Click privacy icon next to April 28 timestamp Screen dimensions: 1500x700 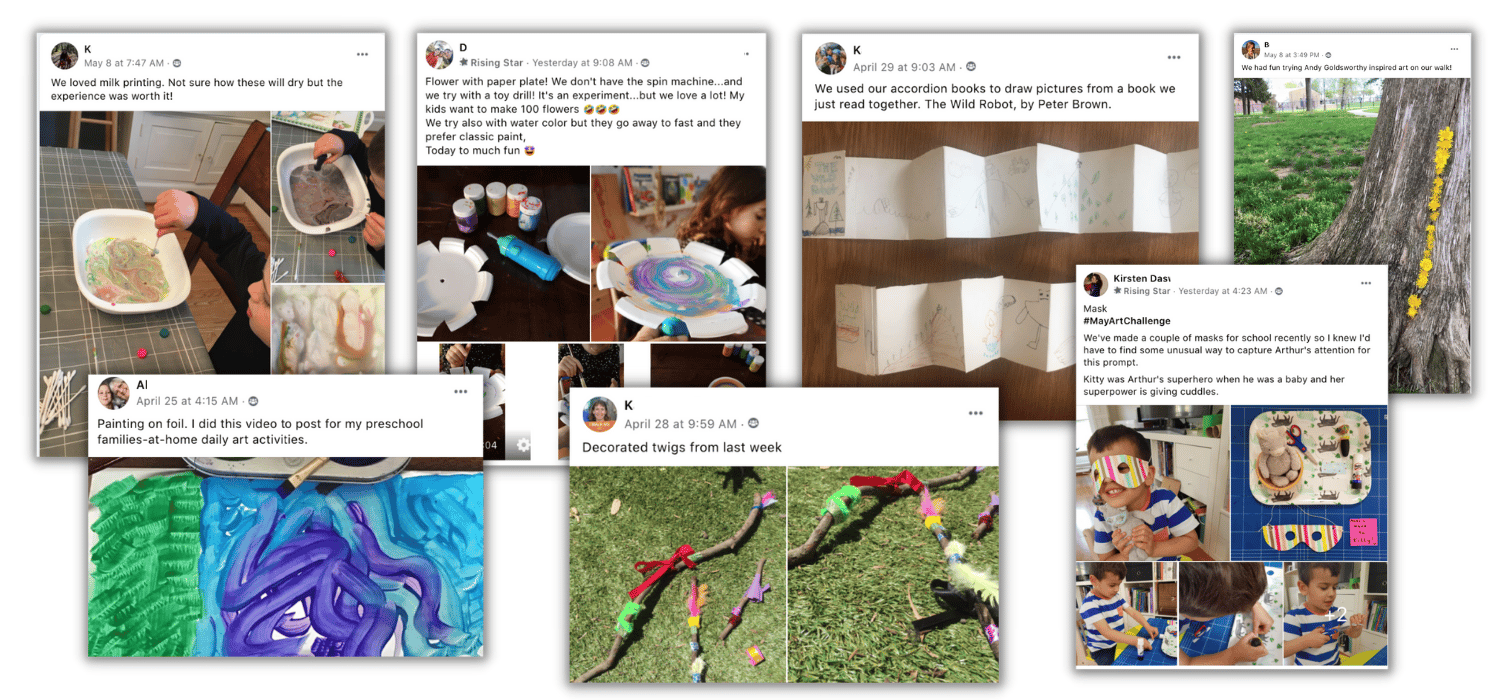[x=753, y=424]
